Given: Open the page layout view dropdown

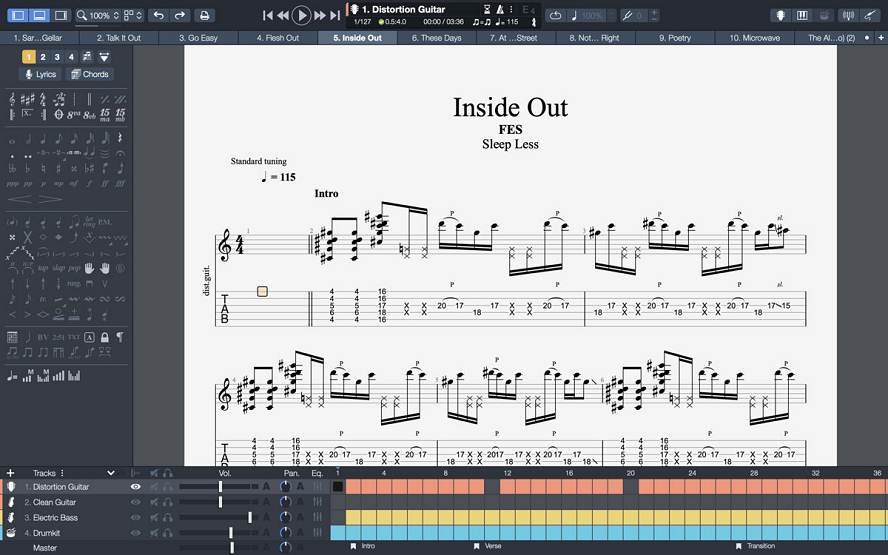Looking at the screenshot, I should click(134, 15).
